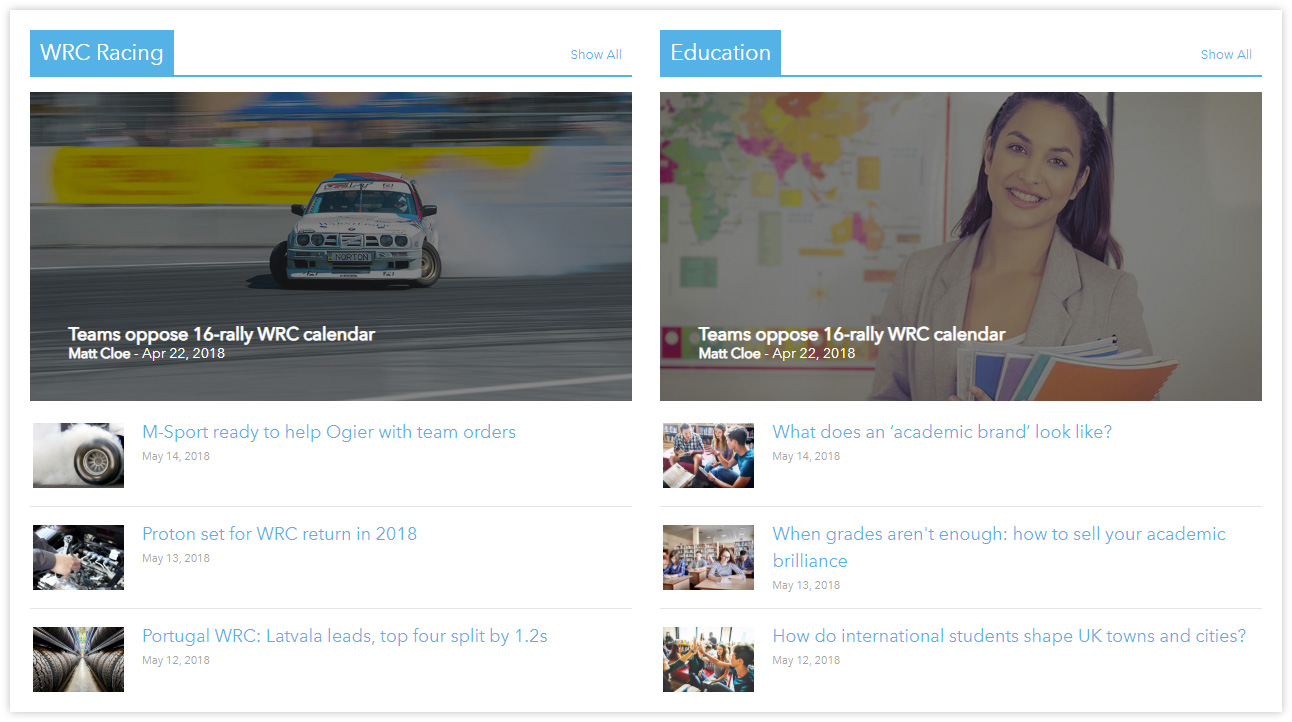This screenshot has width=1292, height=722.
Task: Open 'How do international students shape UK towns'
Action: click(1009, 636)
